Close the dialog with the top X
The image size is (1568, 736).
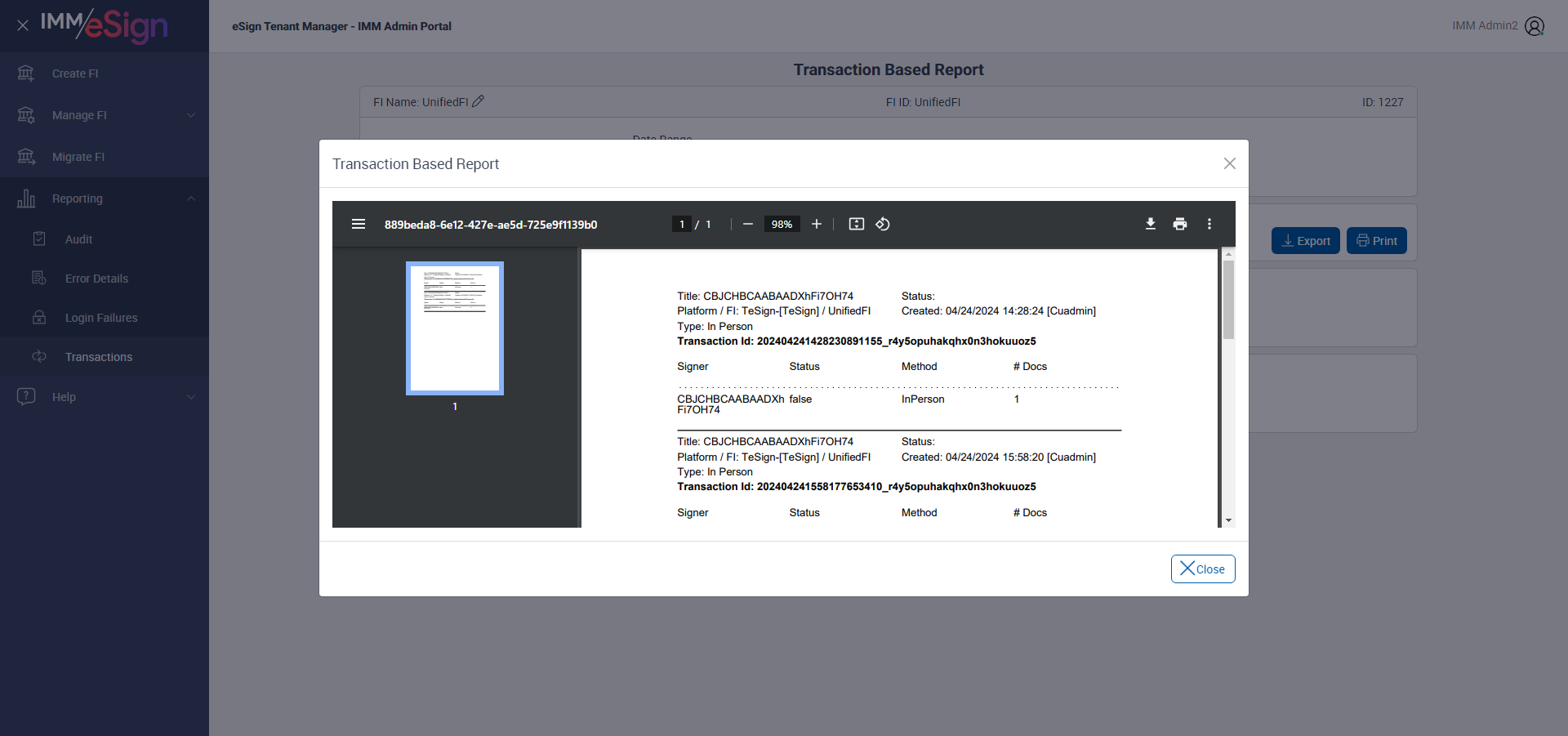click(1230, 163)
